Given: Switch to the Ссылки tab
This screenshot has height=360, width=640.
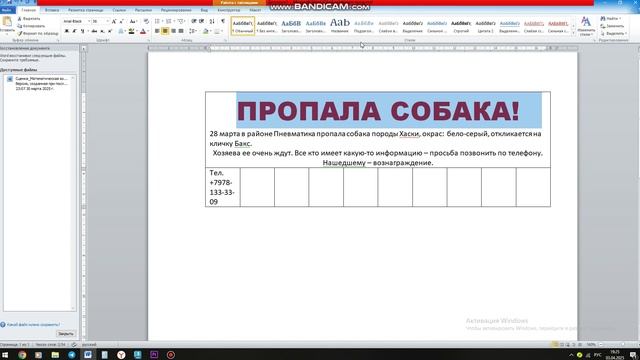Looking at the screenshot, I should click(119, 10).
